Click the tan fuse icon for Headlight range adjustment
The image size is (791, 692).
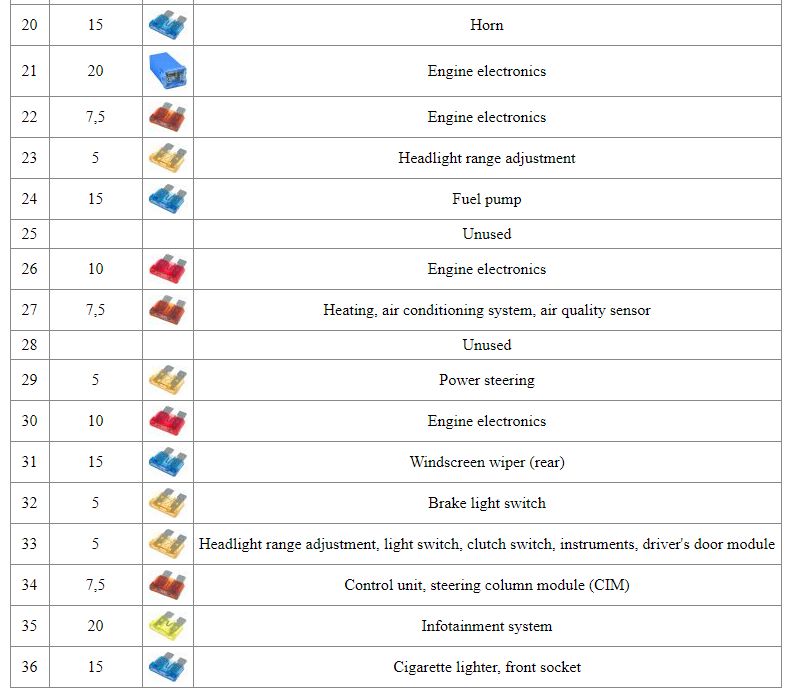pyautogui.click(x=167, y=158)
